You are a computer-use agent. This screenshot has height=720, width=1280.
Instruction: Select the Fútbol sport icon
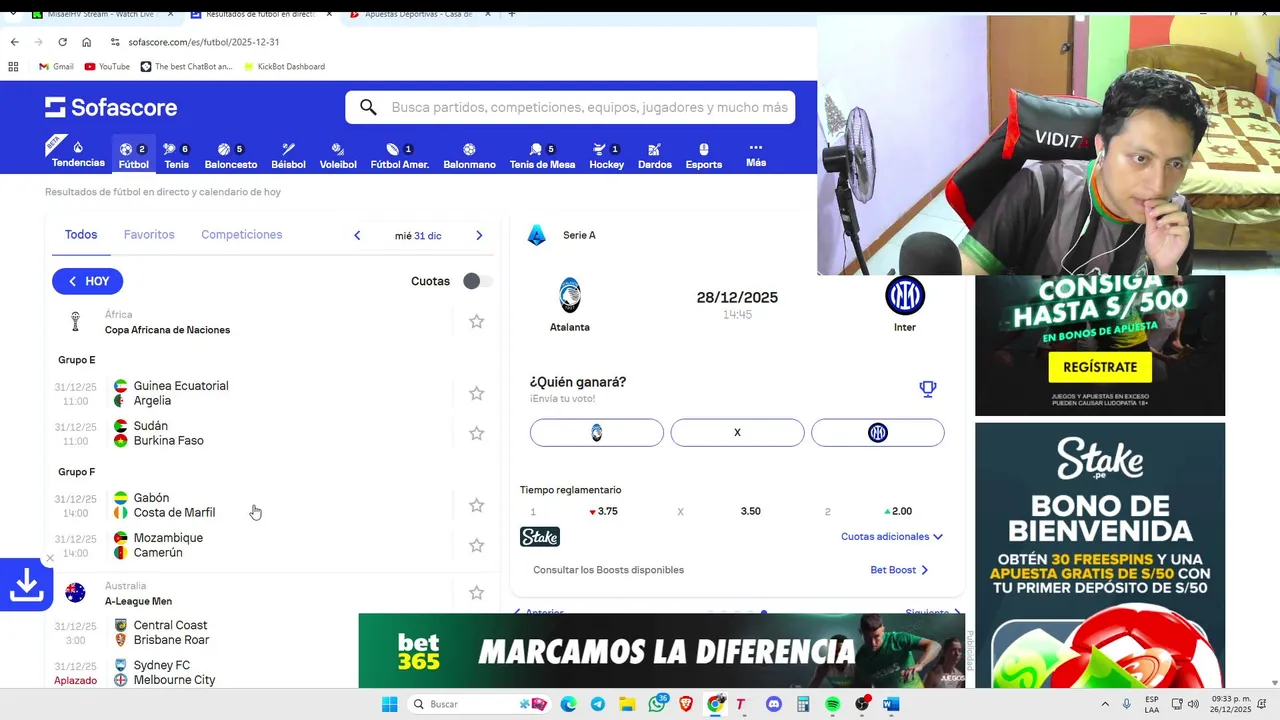(133, 154)
